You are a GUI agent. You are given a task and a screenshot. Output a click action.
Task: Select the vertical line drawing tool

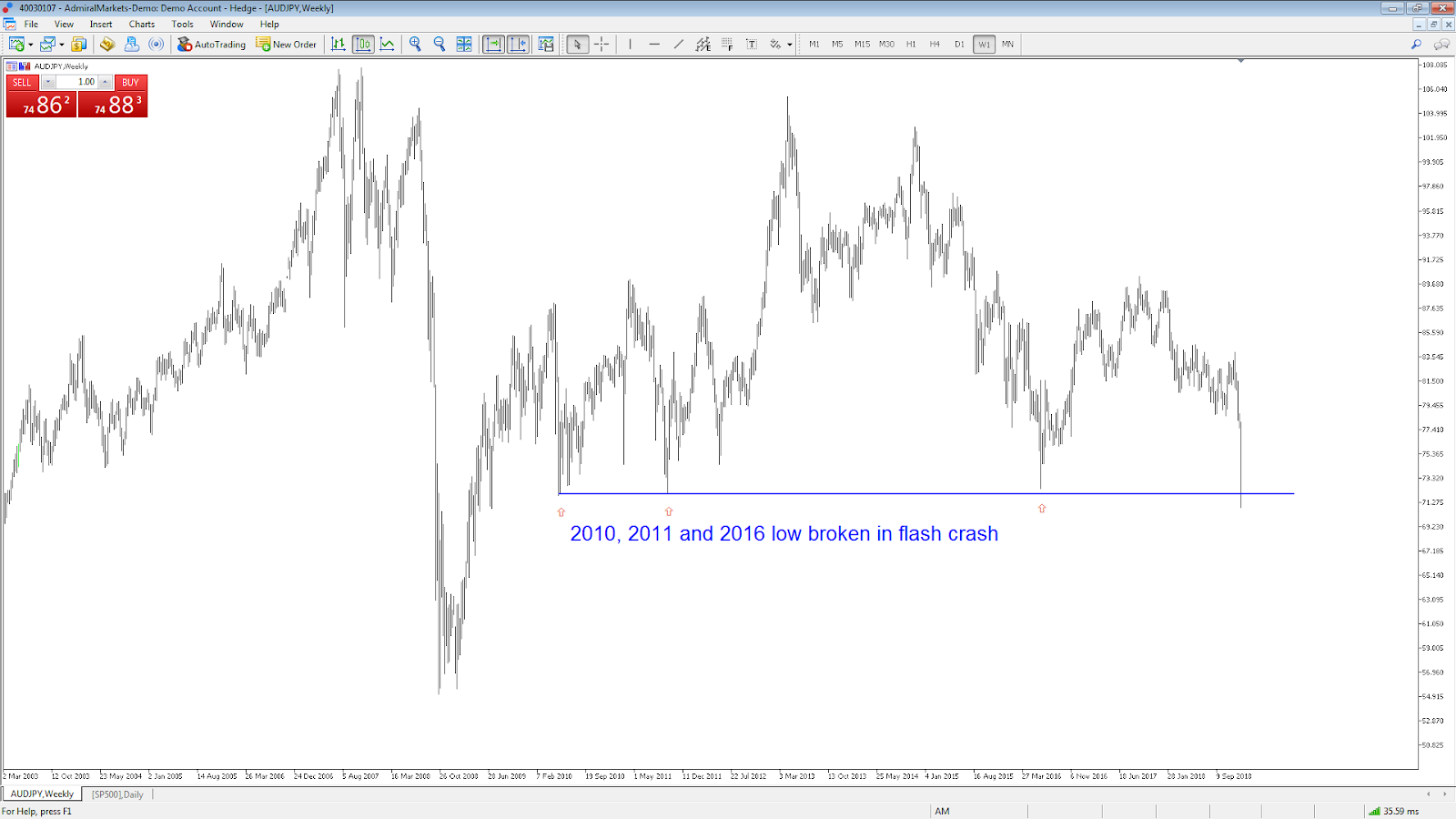pos(630,44)
